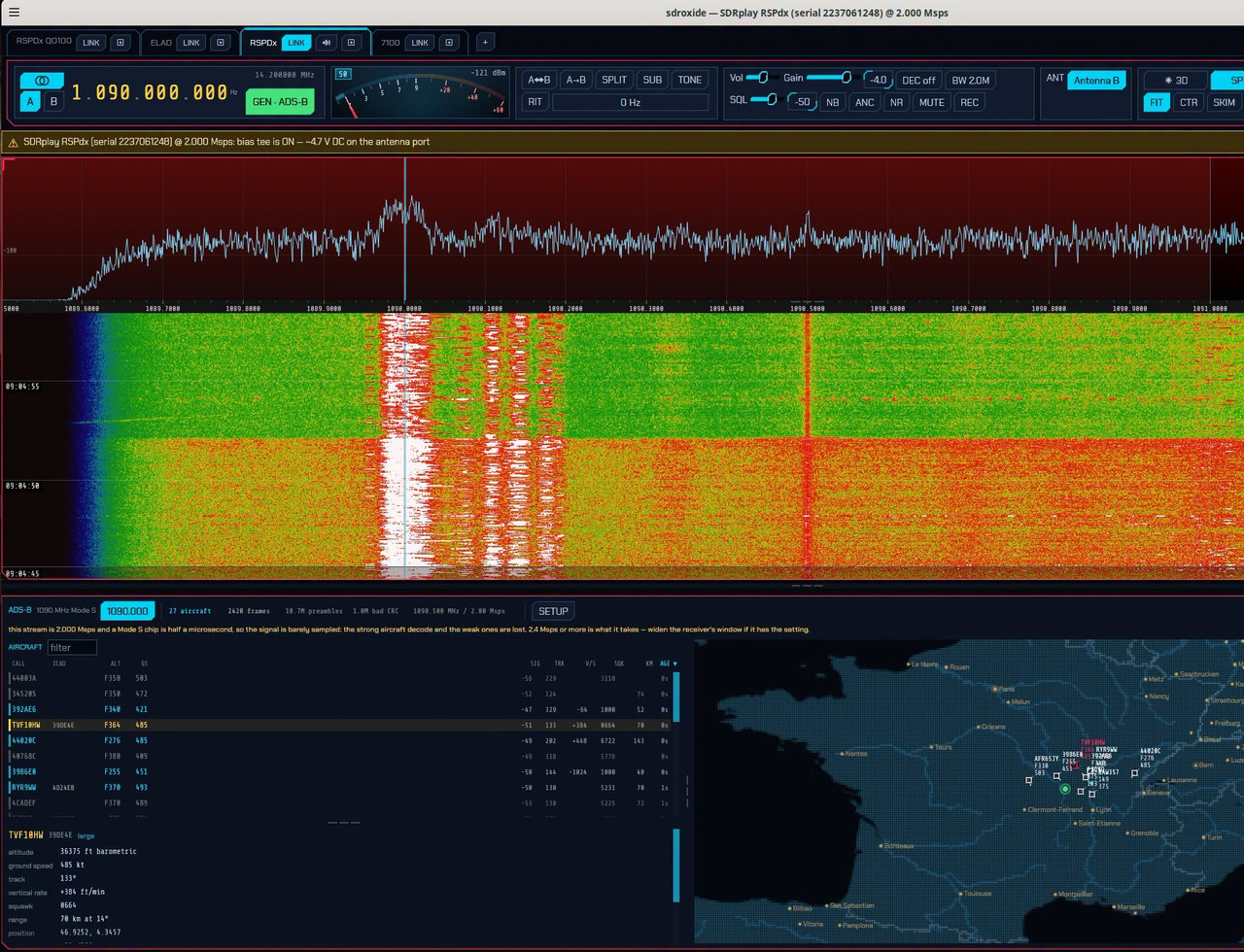Open the hamburger menu in the title bar
Image resolution: width=1244 pixels, height=952 pixels.
pos(14,13)
